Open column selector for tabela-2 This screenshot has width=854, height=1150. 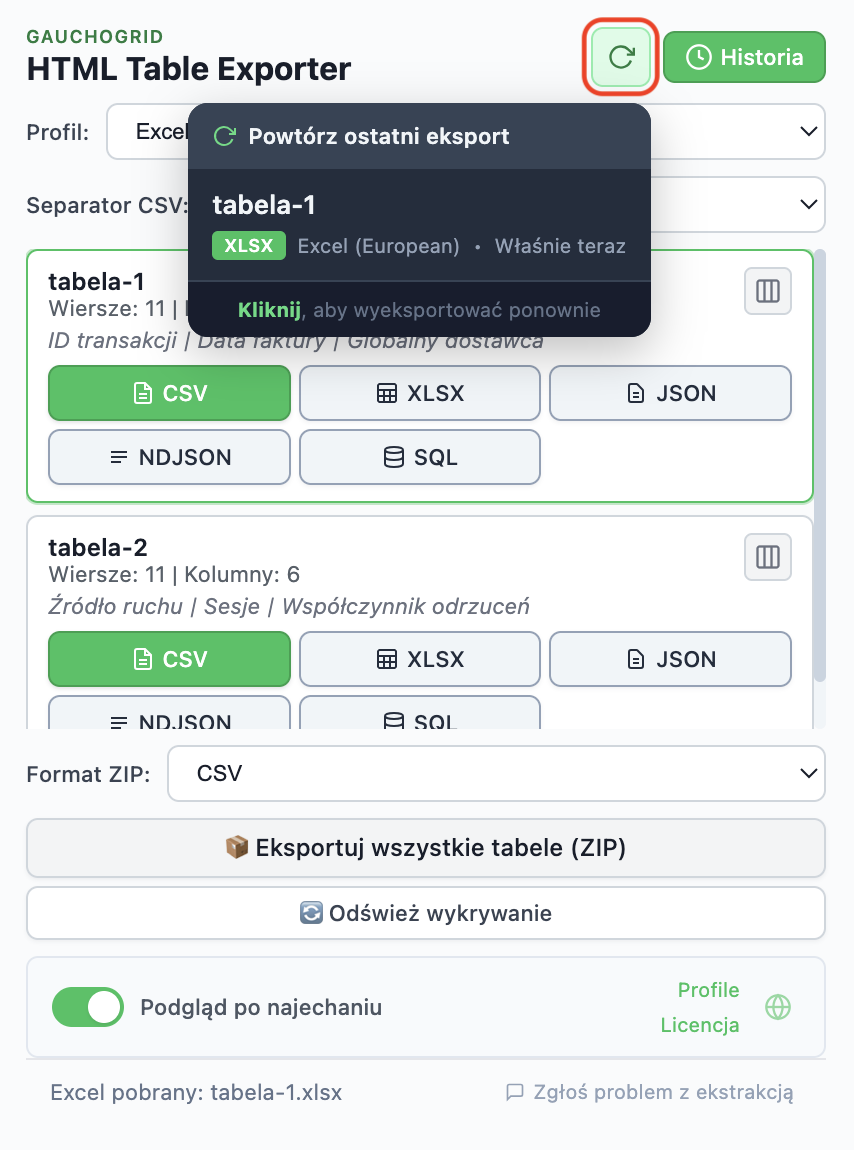point(767,557)
